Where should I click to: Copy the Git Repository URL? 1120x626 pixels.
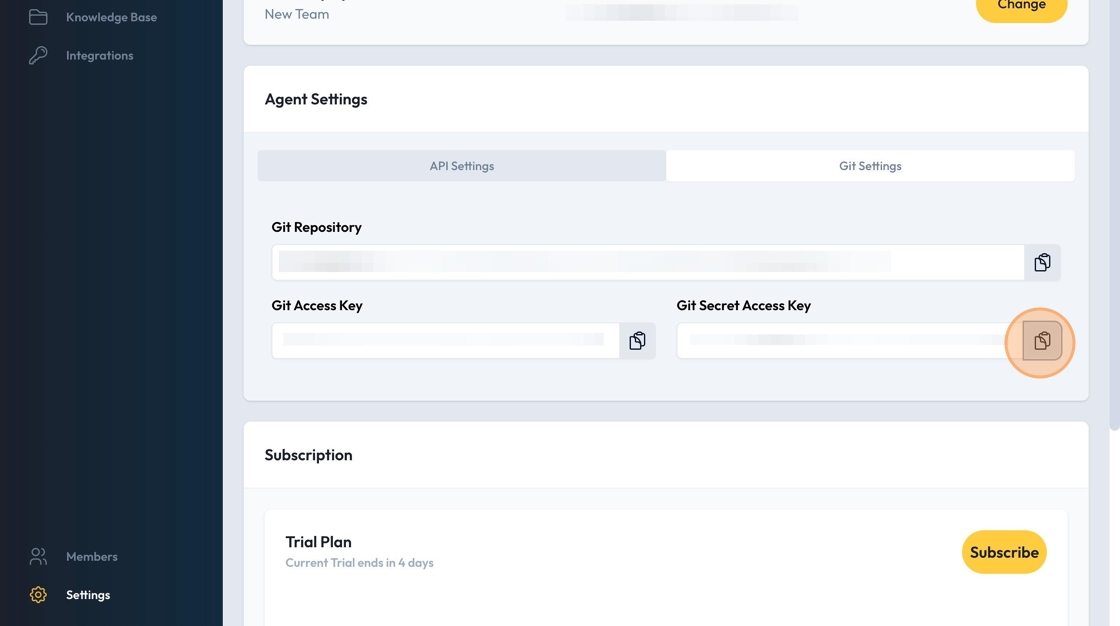point(1042,262)
